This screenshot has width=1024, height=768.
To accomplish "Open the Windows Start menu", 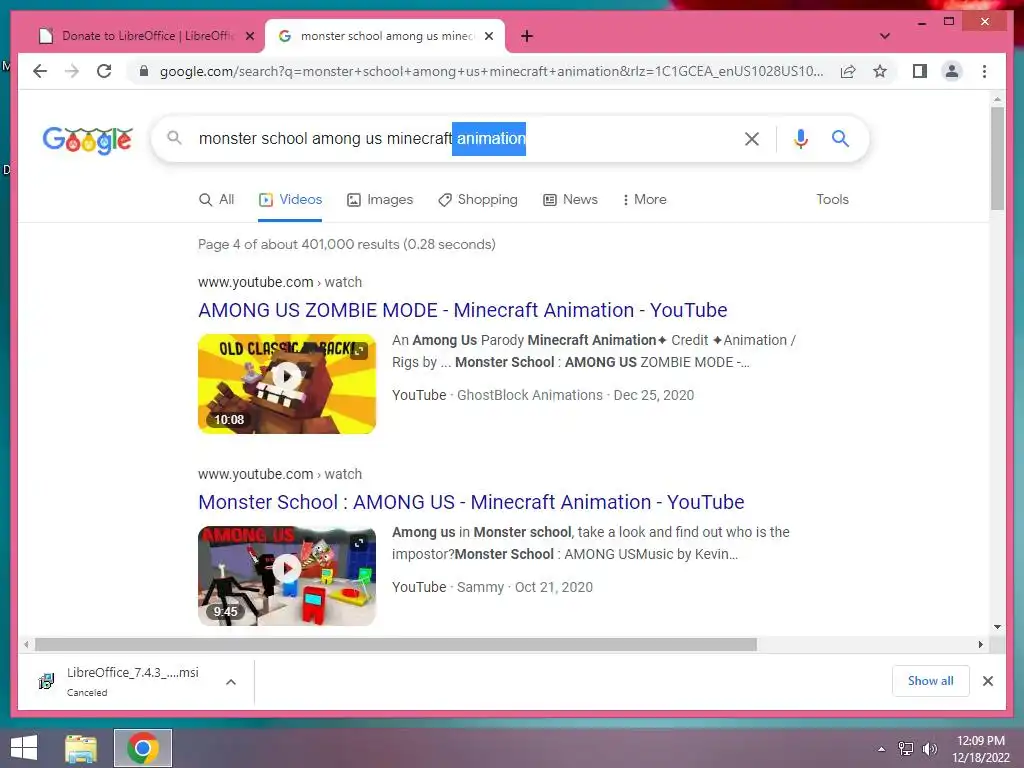I will (x=24, y=748).
